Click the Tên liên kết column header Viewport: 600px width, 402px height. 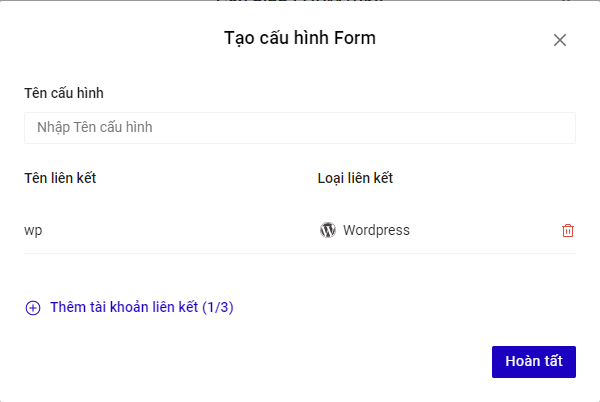click(x=60, y=178)
